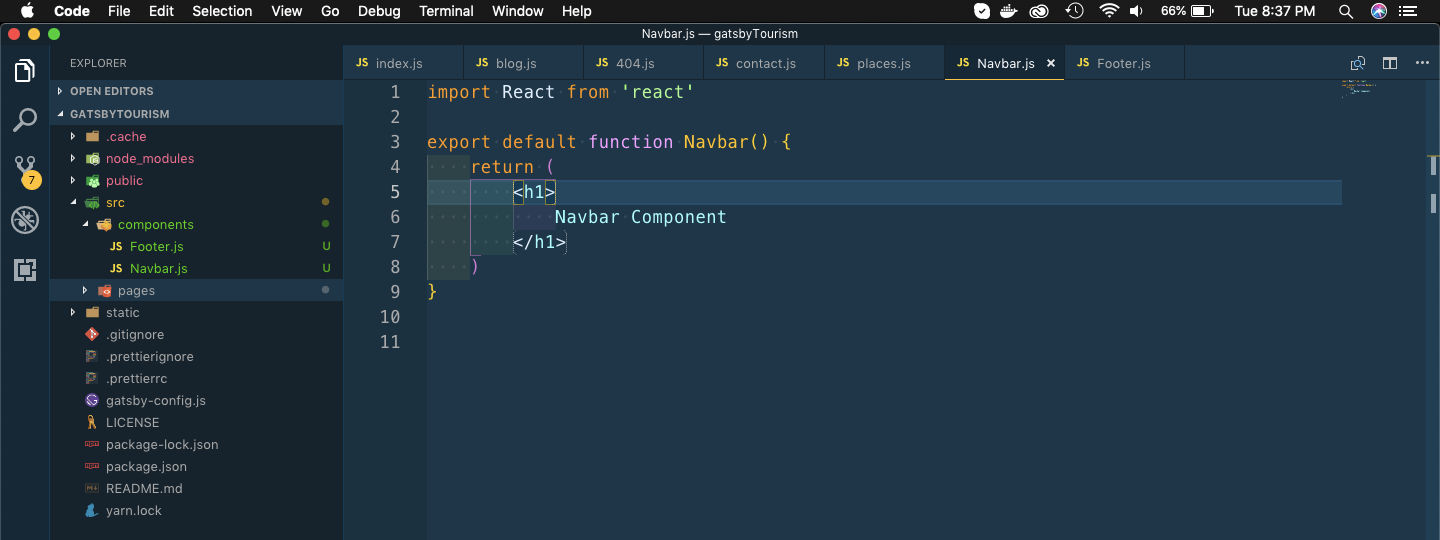This screenshot has width=1440, height=540.
Task: Expand the pages folder
Action: tap(196, 290)
